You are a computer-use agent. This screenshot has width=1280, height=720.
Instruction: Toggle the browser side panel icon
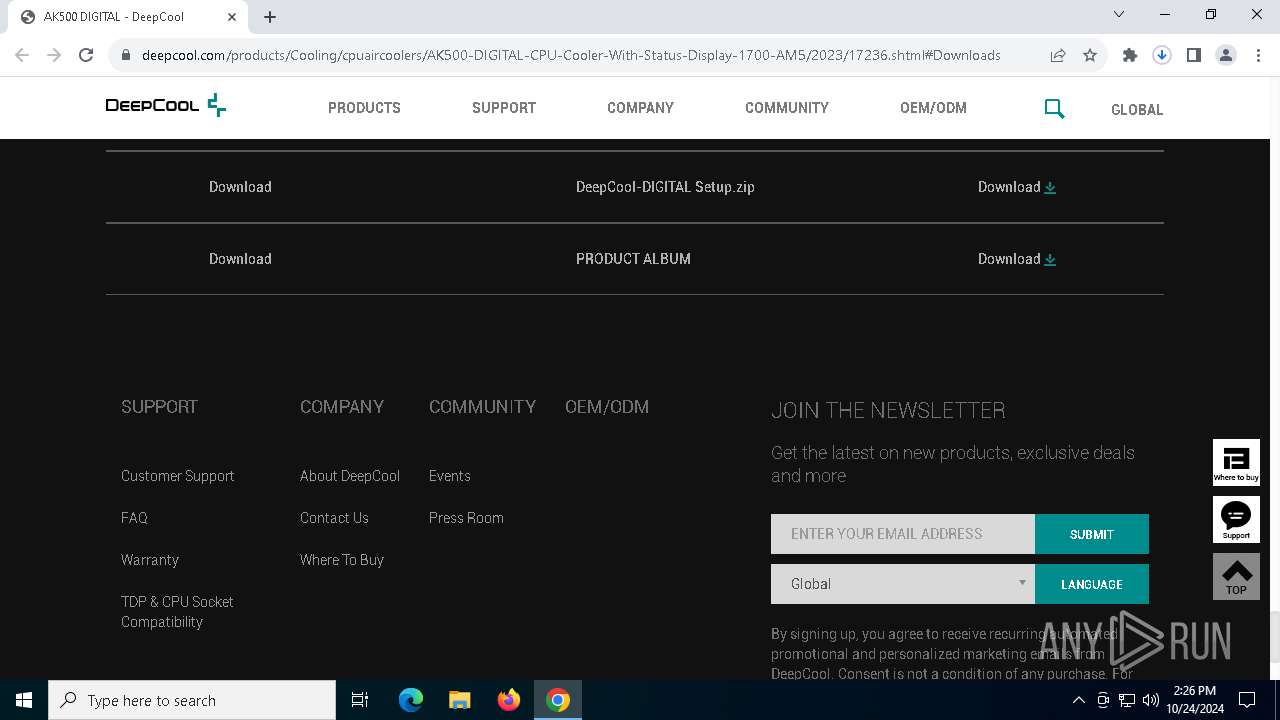pyautogui.click(x=1194, y=55)
